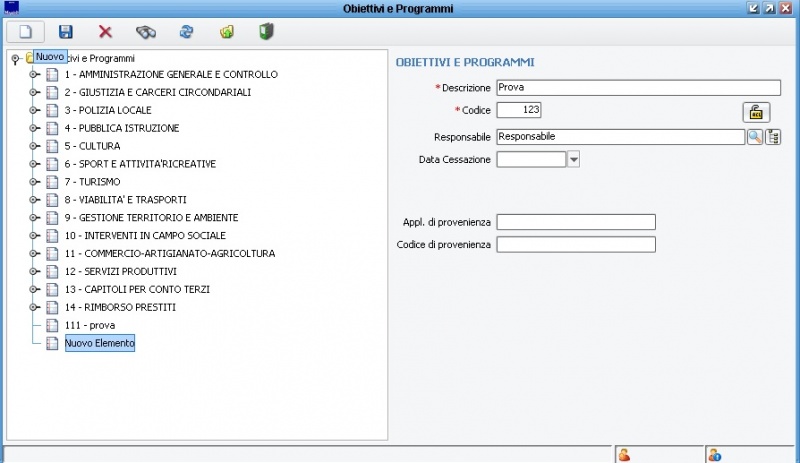Click the Nuovo (new document) toolbar icon
The image size is (800, 463).
click(x=26, y=32)
